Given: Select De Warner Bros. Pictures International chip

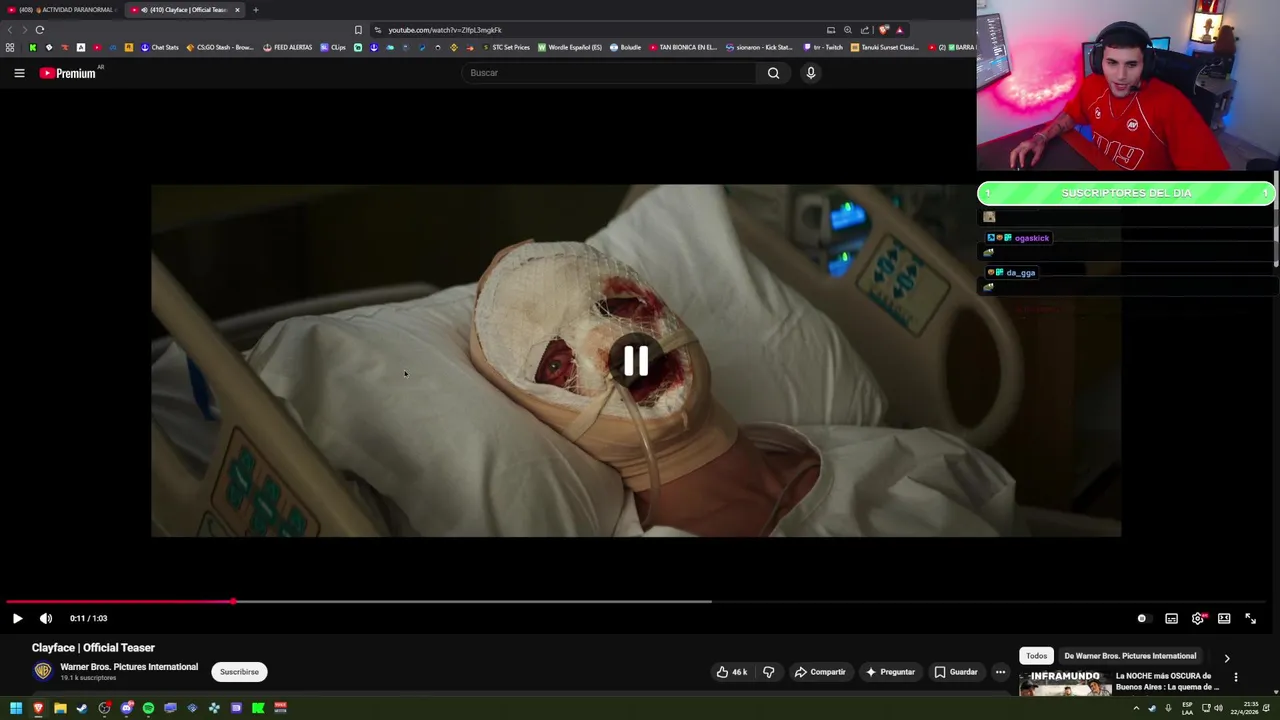Looking at the screenshot, I should (x=1130, y=656).
